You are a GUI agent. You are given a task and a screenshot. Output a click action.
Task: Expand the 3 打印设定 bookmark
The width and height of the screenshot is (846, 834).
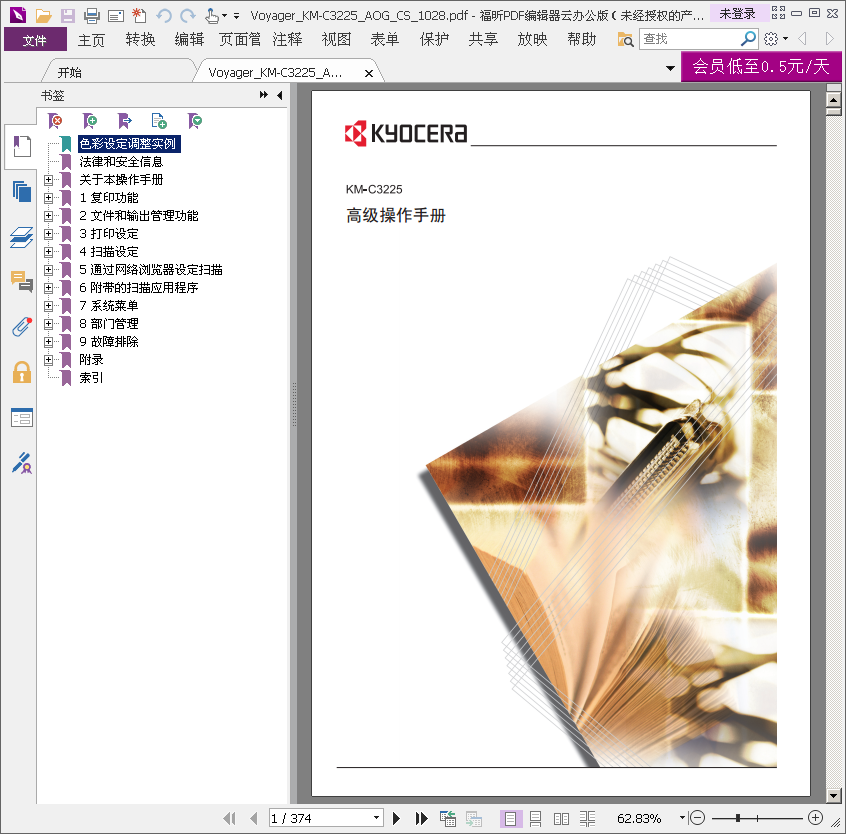(x=49, y=234)
